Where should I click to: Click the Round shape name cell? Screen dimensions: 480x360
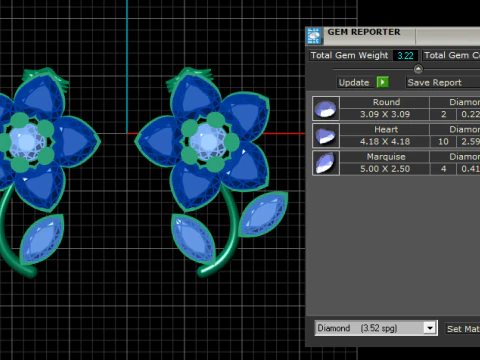[385, 102]
